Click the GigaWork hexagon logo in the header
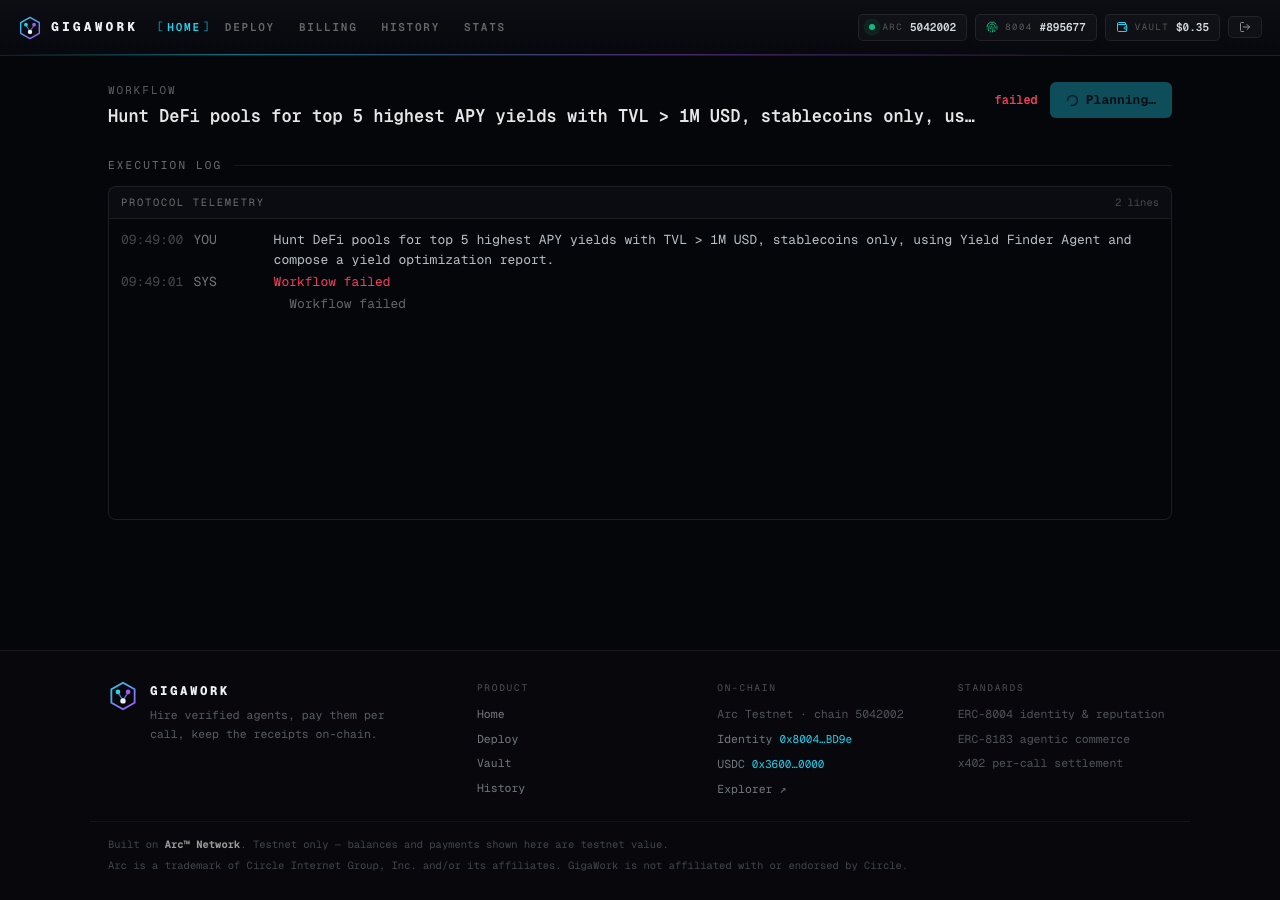Screen dimensions: 1280x900 coord(30,28)
